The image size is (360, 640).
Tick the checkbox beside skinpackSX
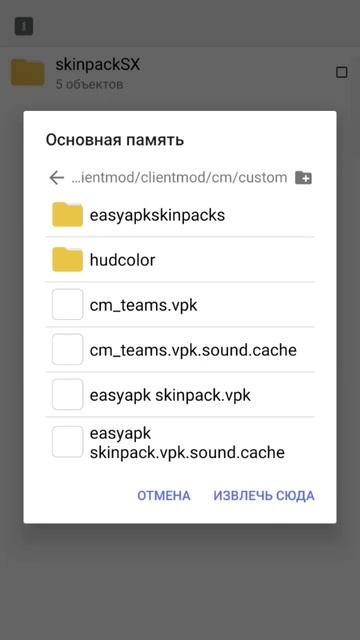point(342,73)
